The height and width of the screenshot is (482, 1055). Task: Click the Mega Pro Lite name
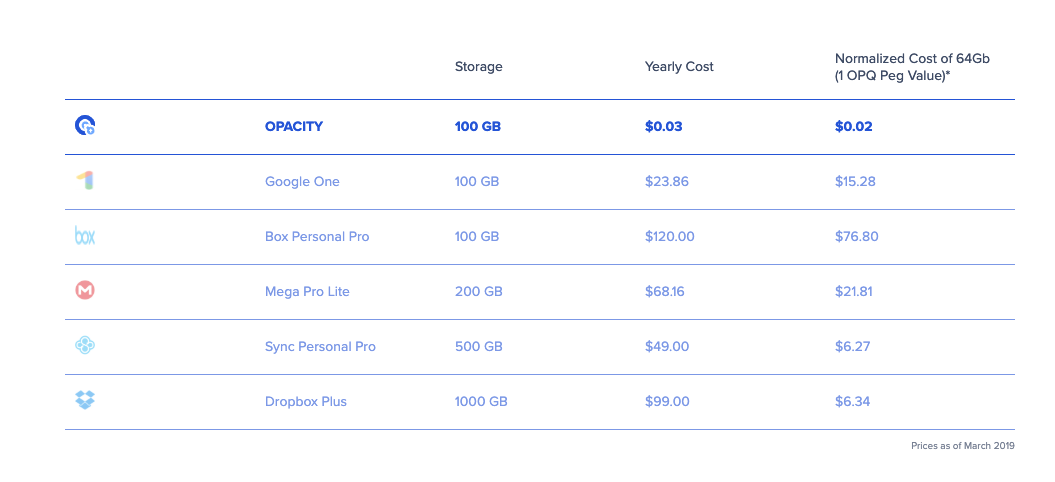(x=307, y=292)
